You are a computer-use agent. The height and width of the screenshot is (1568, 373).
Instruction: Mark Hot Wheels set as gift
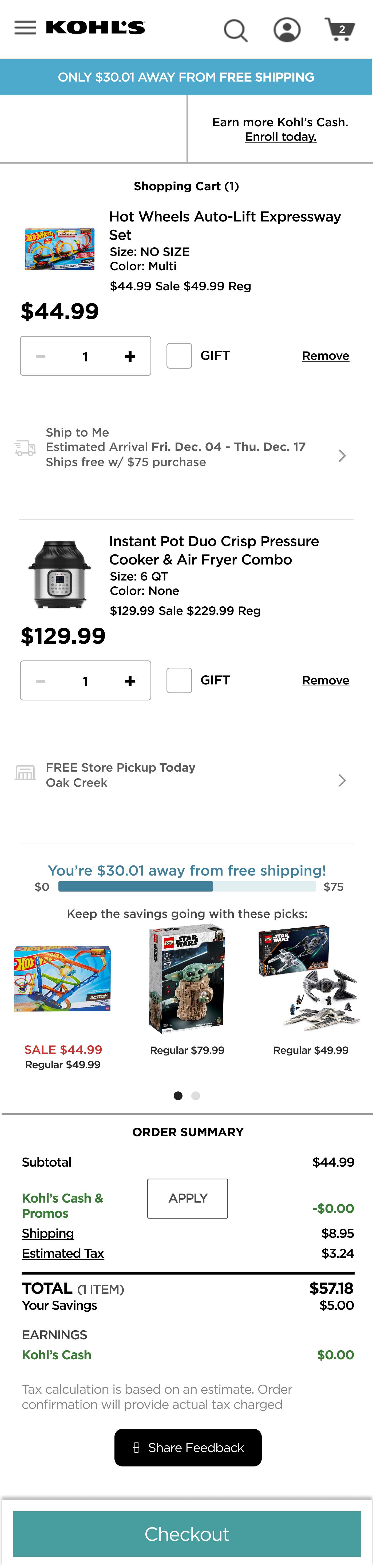pos(179,356)
